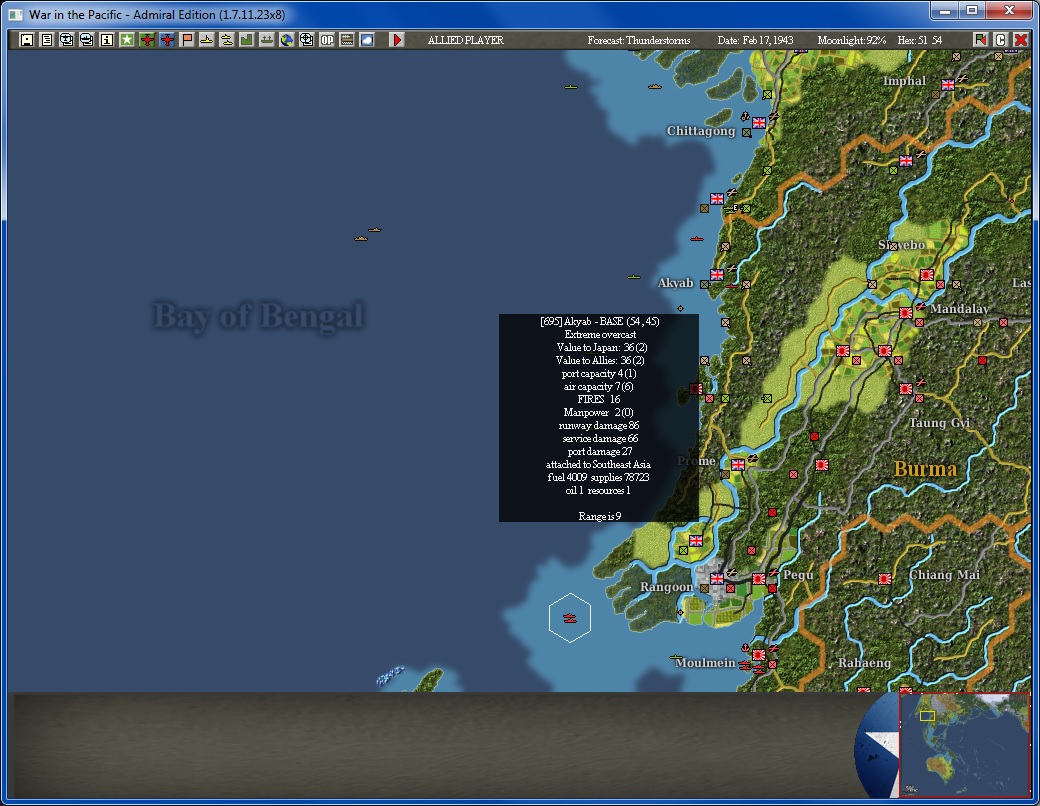
Task: Select the red ship icon north of Akyab
Action: click(x=696, y=239)
